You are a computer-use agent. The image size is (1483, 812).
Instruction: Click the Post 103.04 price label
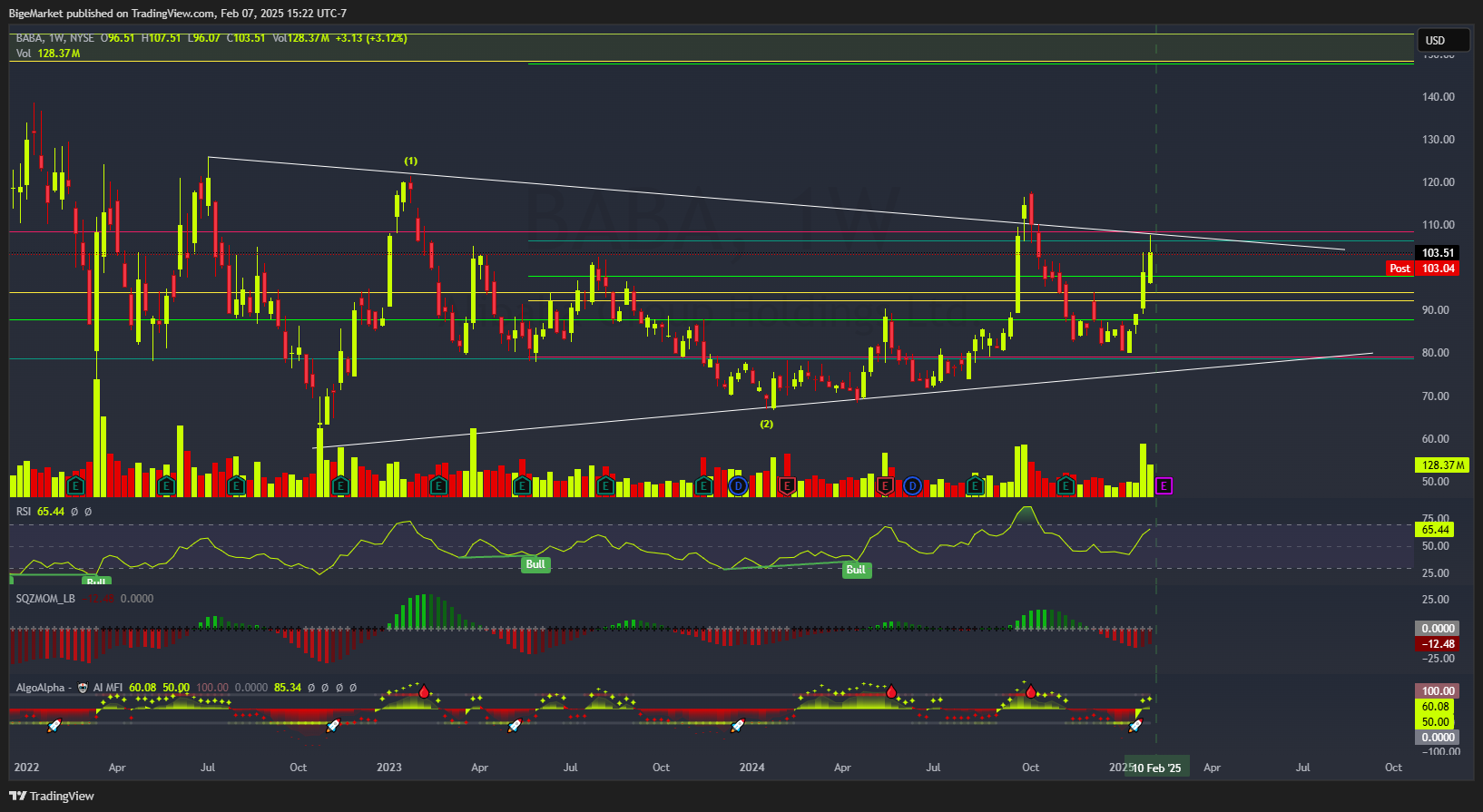(x=1423, y=269)
